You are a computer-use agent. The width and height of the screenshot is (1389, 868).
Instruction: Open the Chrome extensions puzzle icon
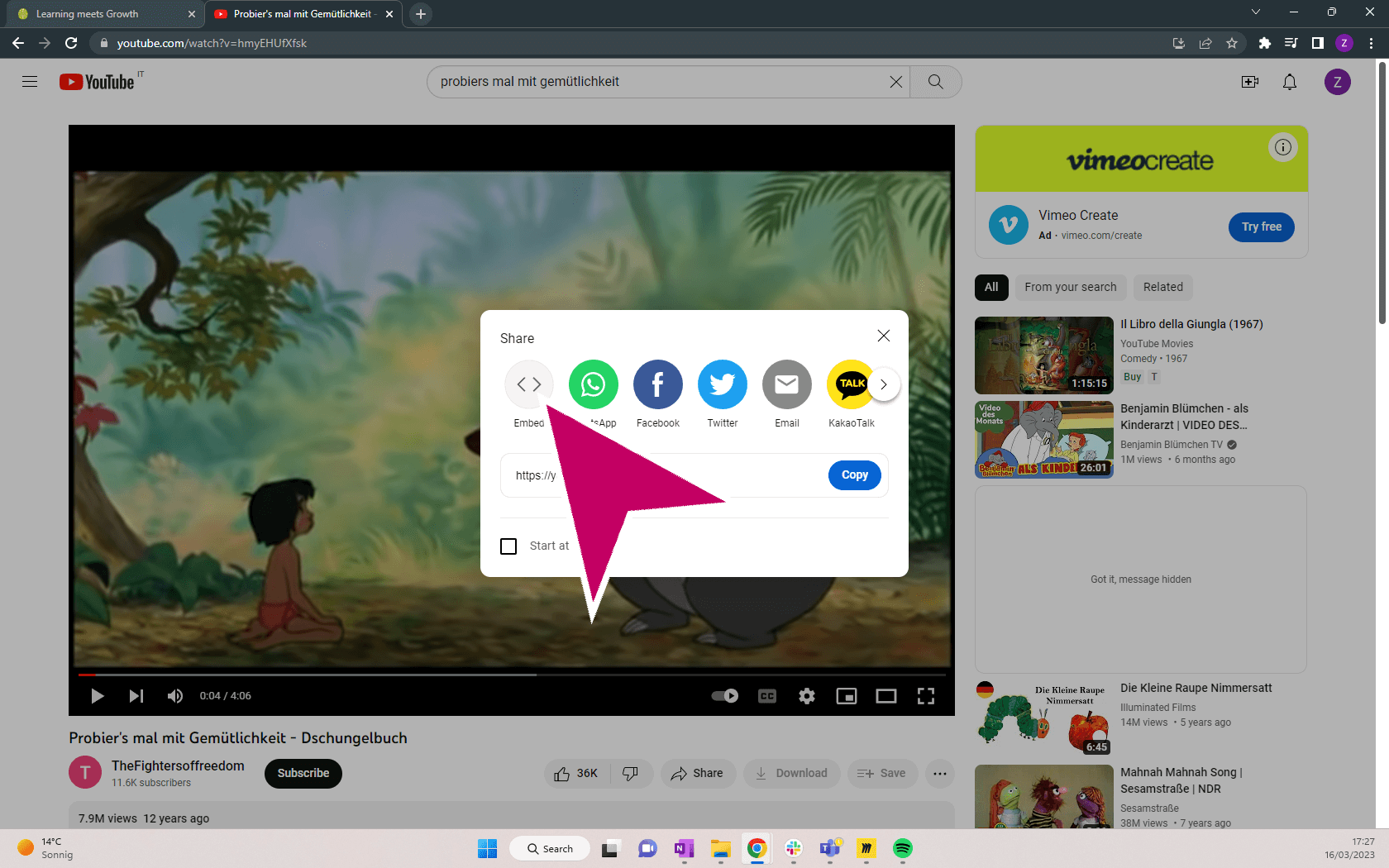pyautogui.click(x=1264, y=43)
